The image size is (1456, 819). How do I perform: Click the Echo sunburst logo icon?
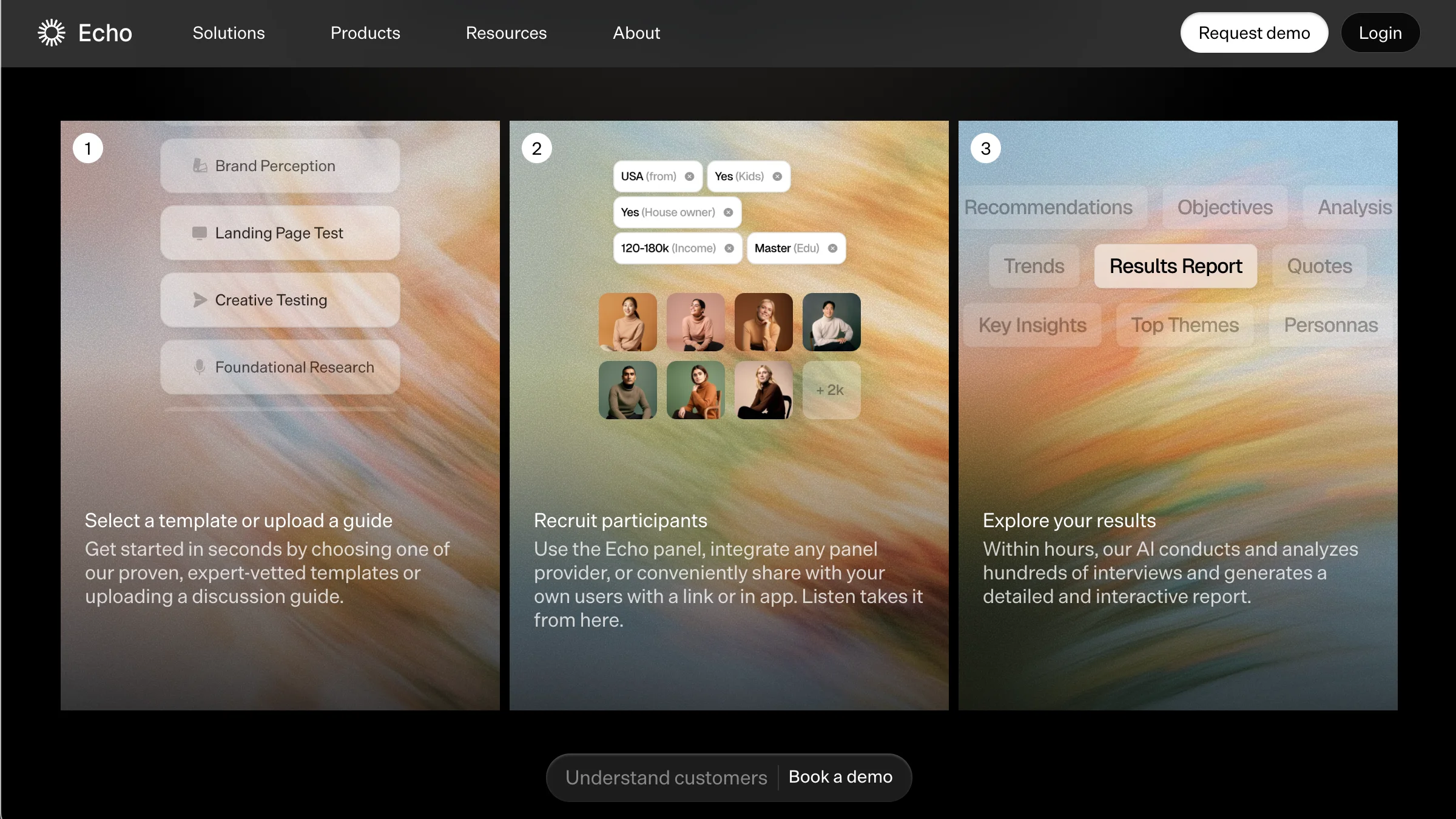click(52, 33)
